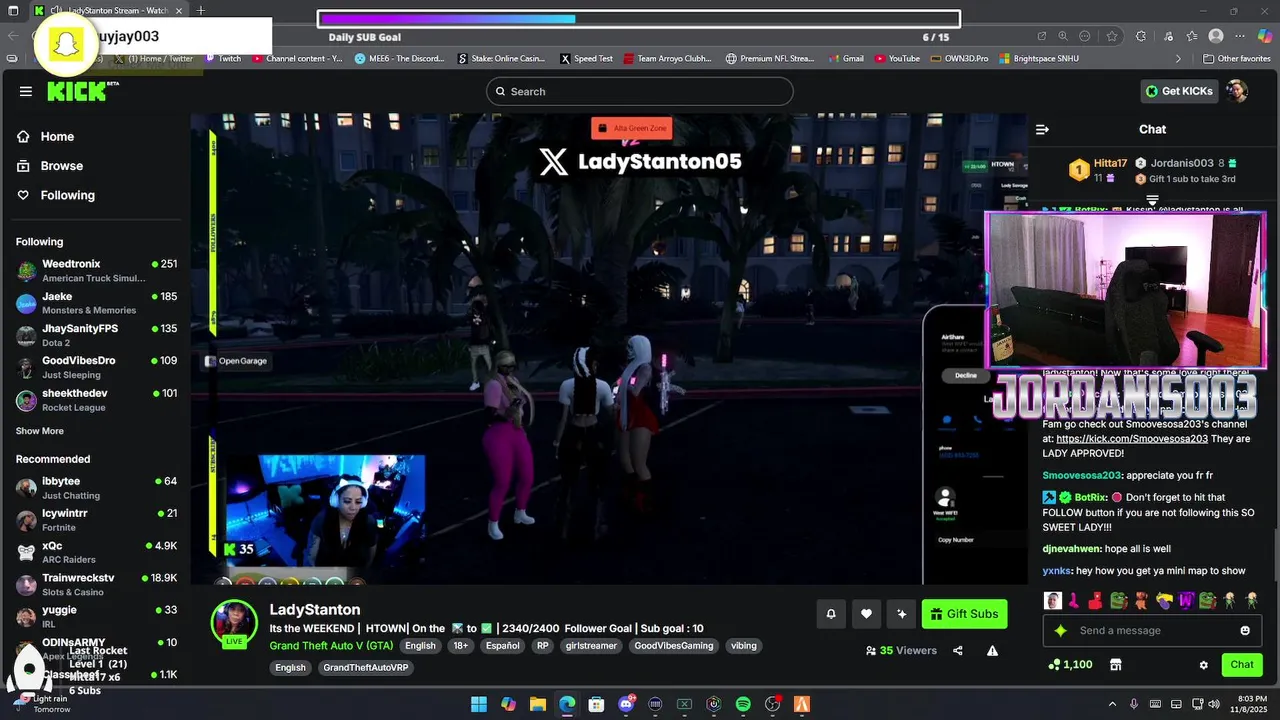The image size is (1280, 720).
Task: Click the GrandTheftAutoVRP tag
Action: (366, 668)
